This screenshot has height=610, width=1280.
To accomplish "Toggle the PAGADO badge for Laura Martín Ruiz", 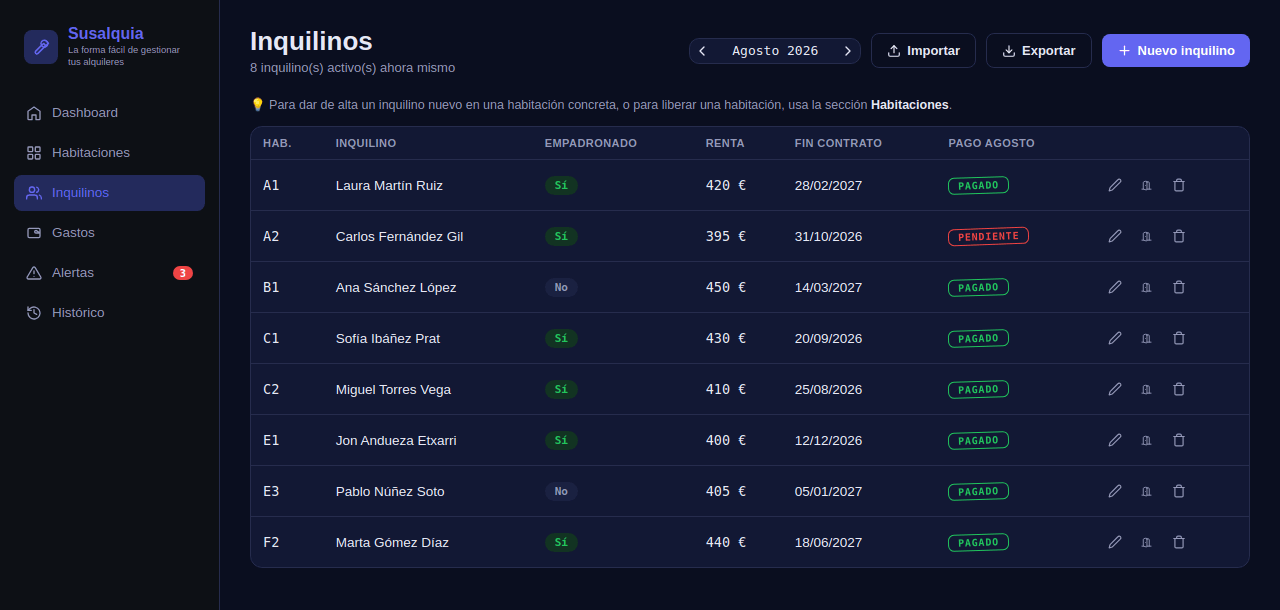I will click(x=978, y=185).
